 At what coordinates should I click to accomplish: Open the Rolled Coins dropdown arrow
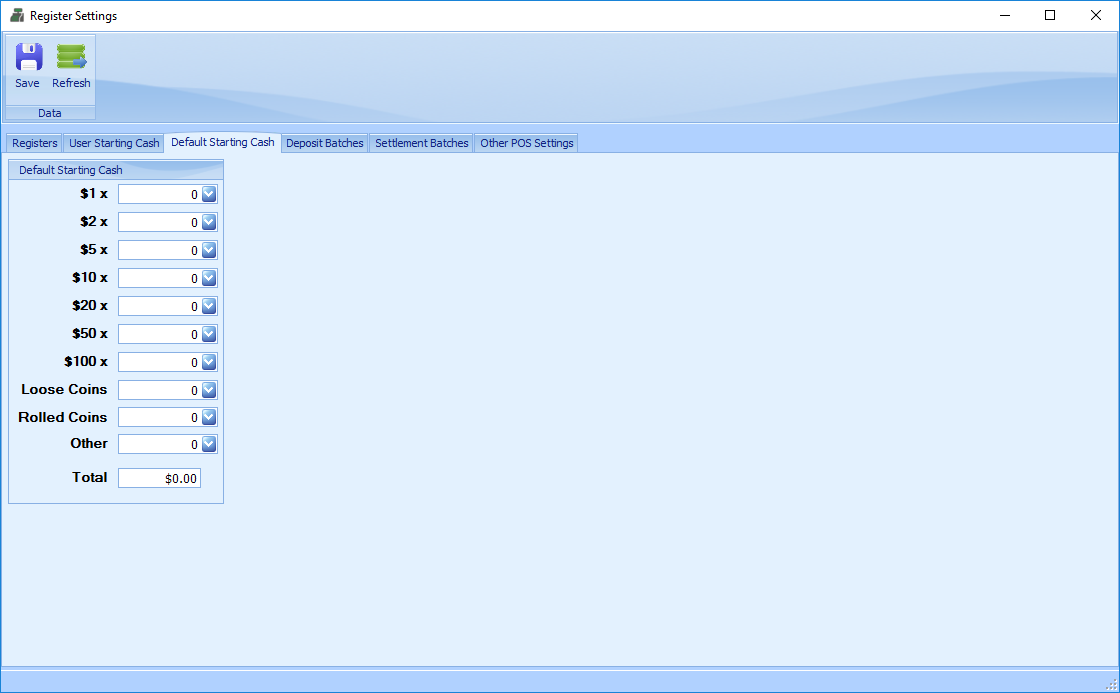(209, 417)
